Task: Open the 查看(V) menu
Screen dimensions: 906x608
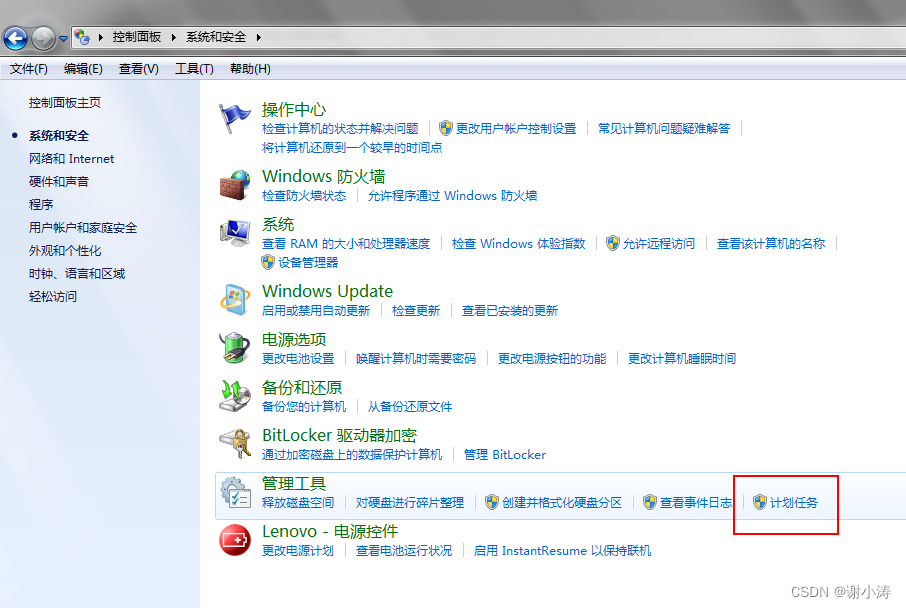Action: (x=138, y=69)
